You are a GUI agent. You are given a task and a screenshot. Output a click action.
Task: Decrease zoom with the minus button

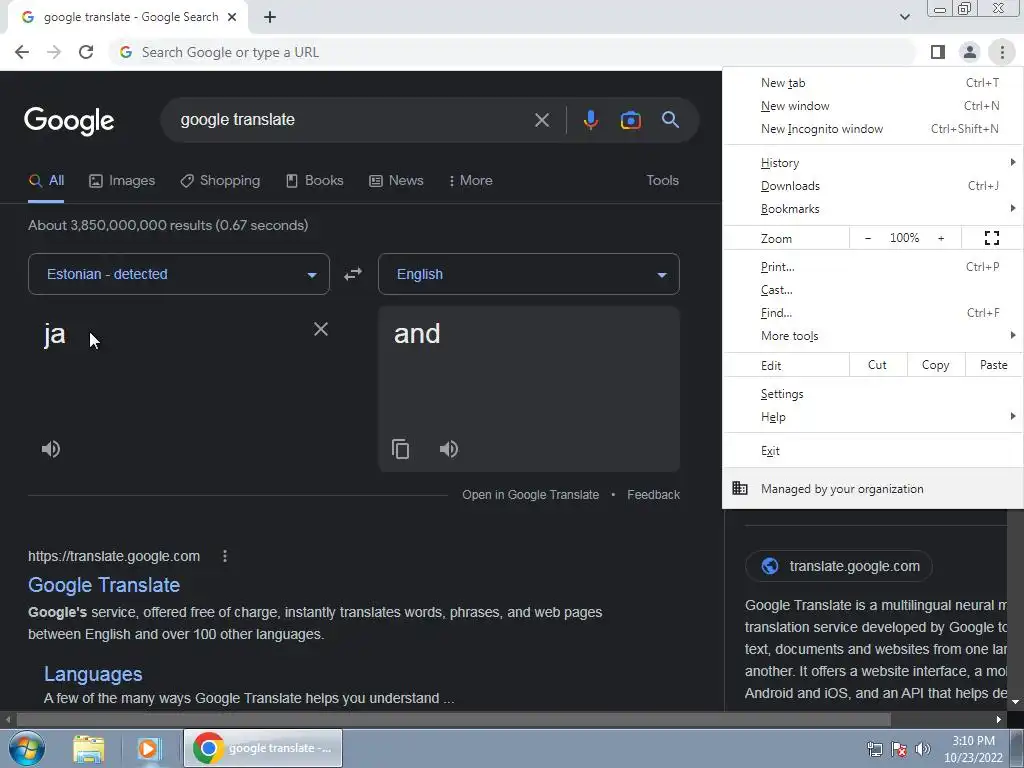pos(868,238)
